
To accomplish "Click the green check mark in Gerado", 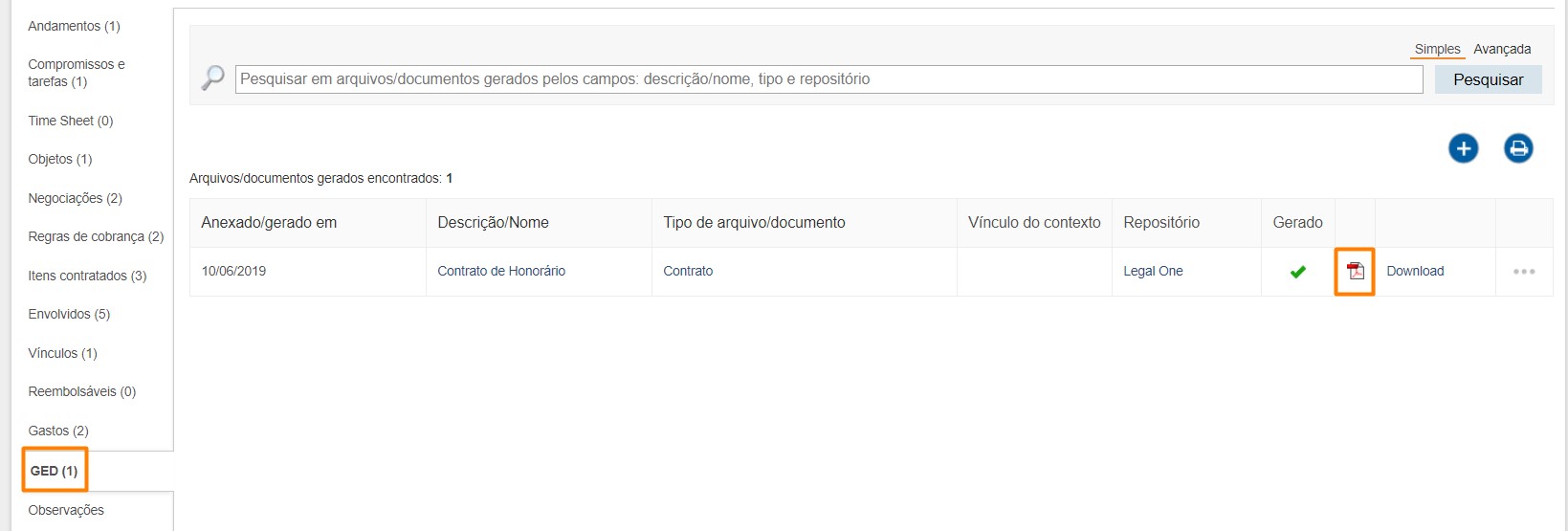I will pyautogui.click(x=1297, y=272).
